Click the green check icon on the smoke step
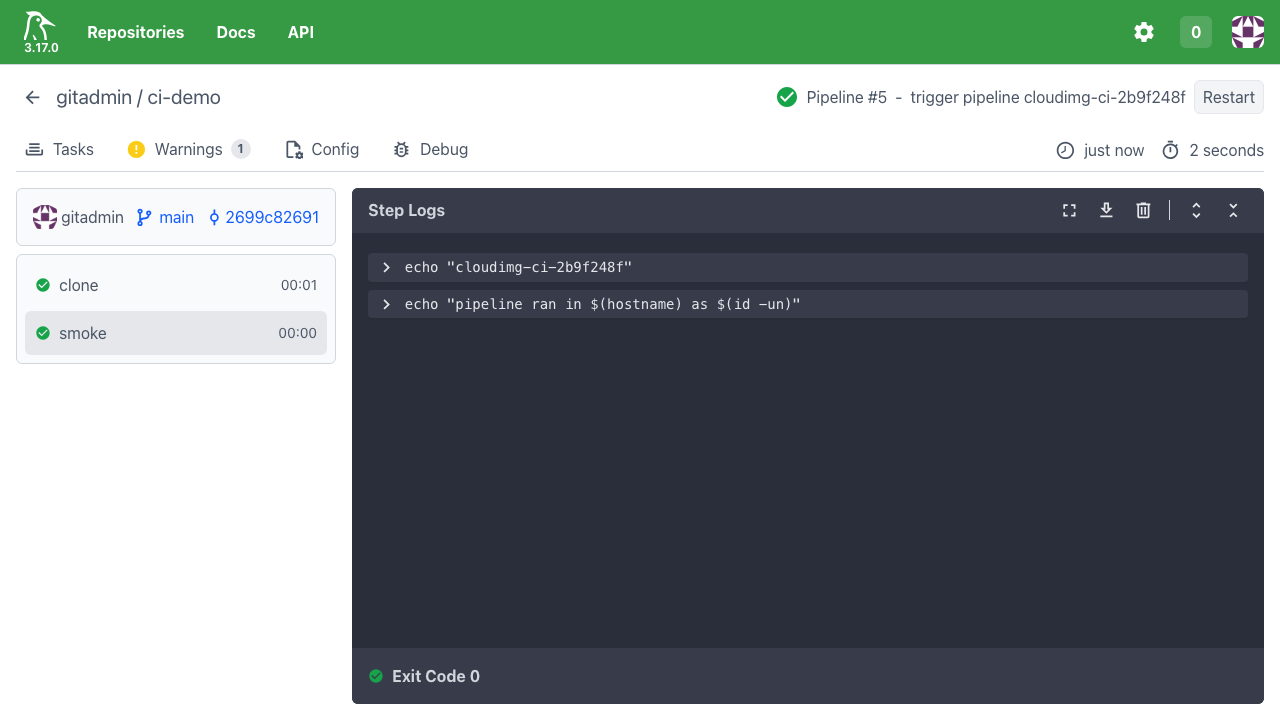This screenshot has width=1280, height=720. click(x=43, y=333)
